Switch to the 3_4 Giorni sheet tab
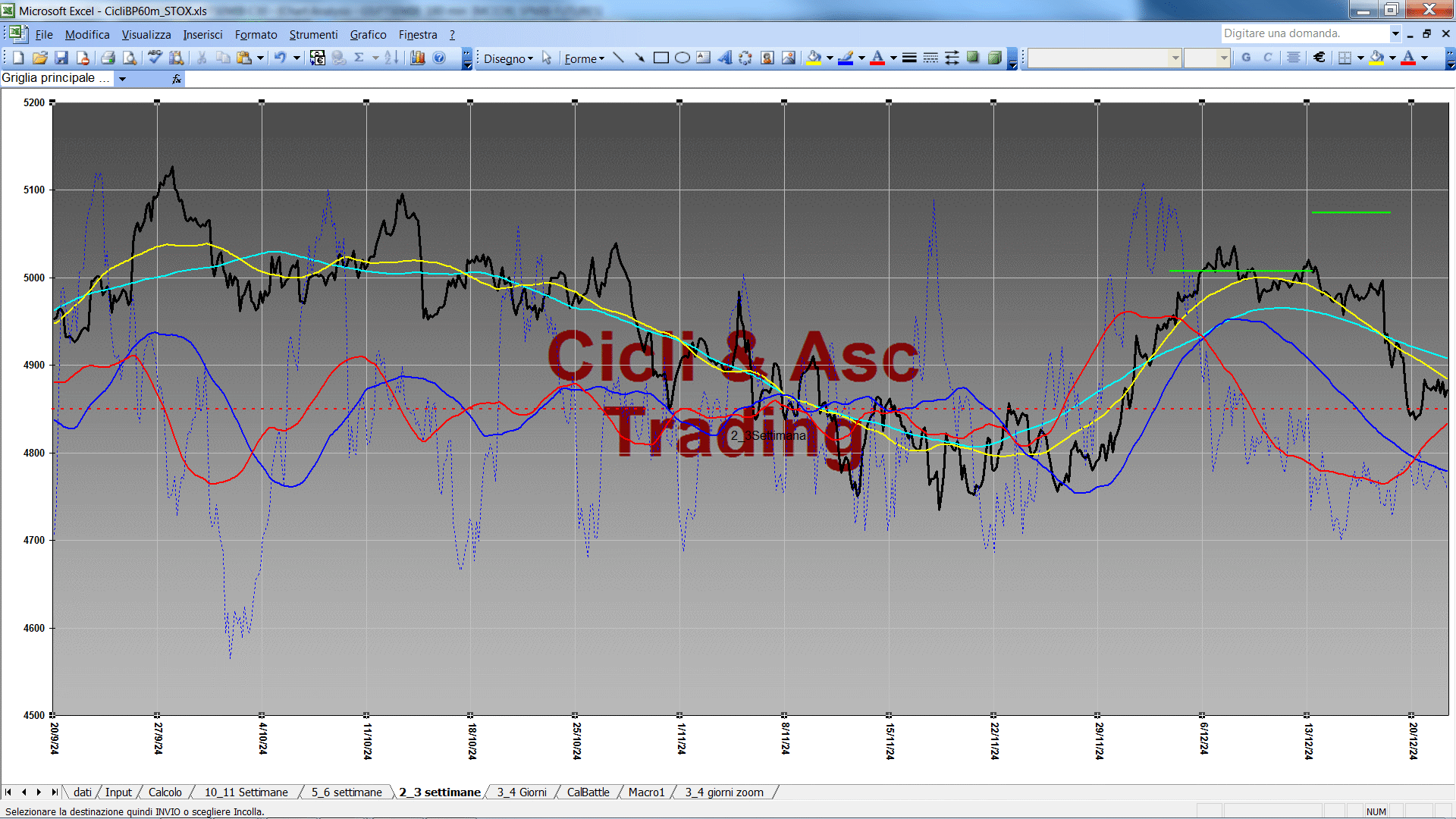The width and height of the screenshot is (1456, 819). coord(522,792)
